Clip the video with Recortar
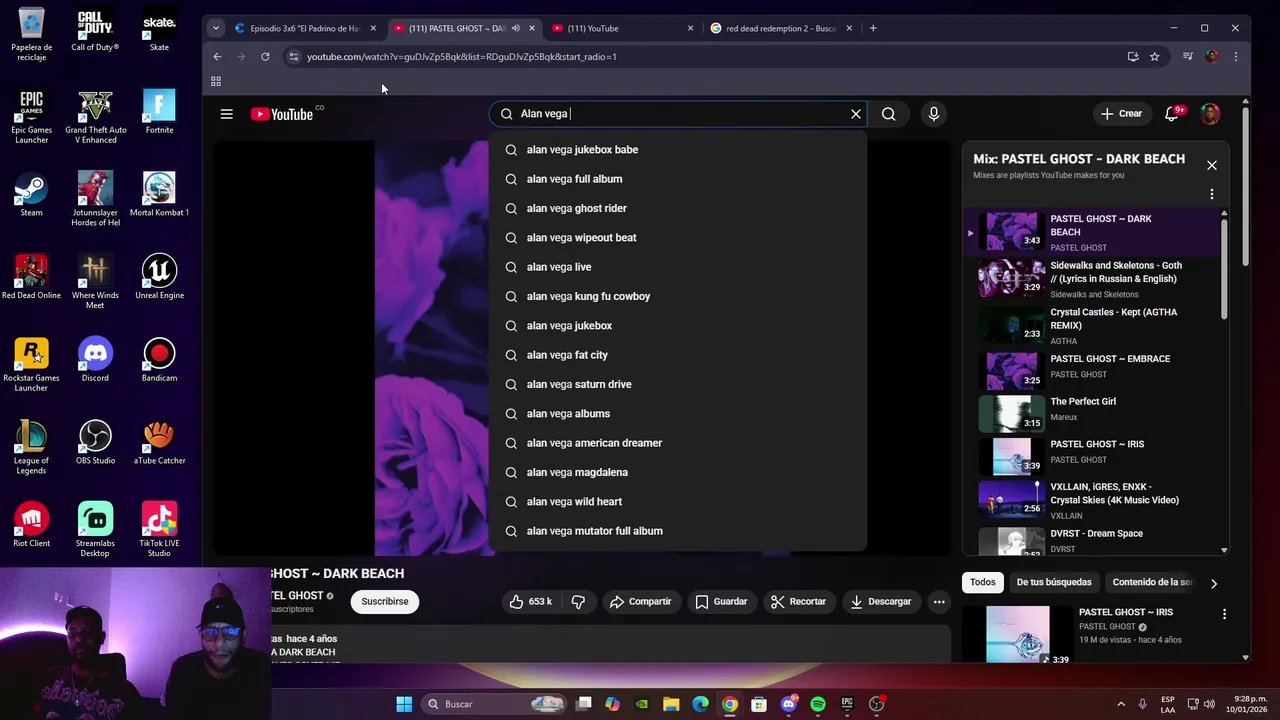This screenshot has height=720, width=1280. tap(798, 602)
